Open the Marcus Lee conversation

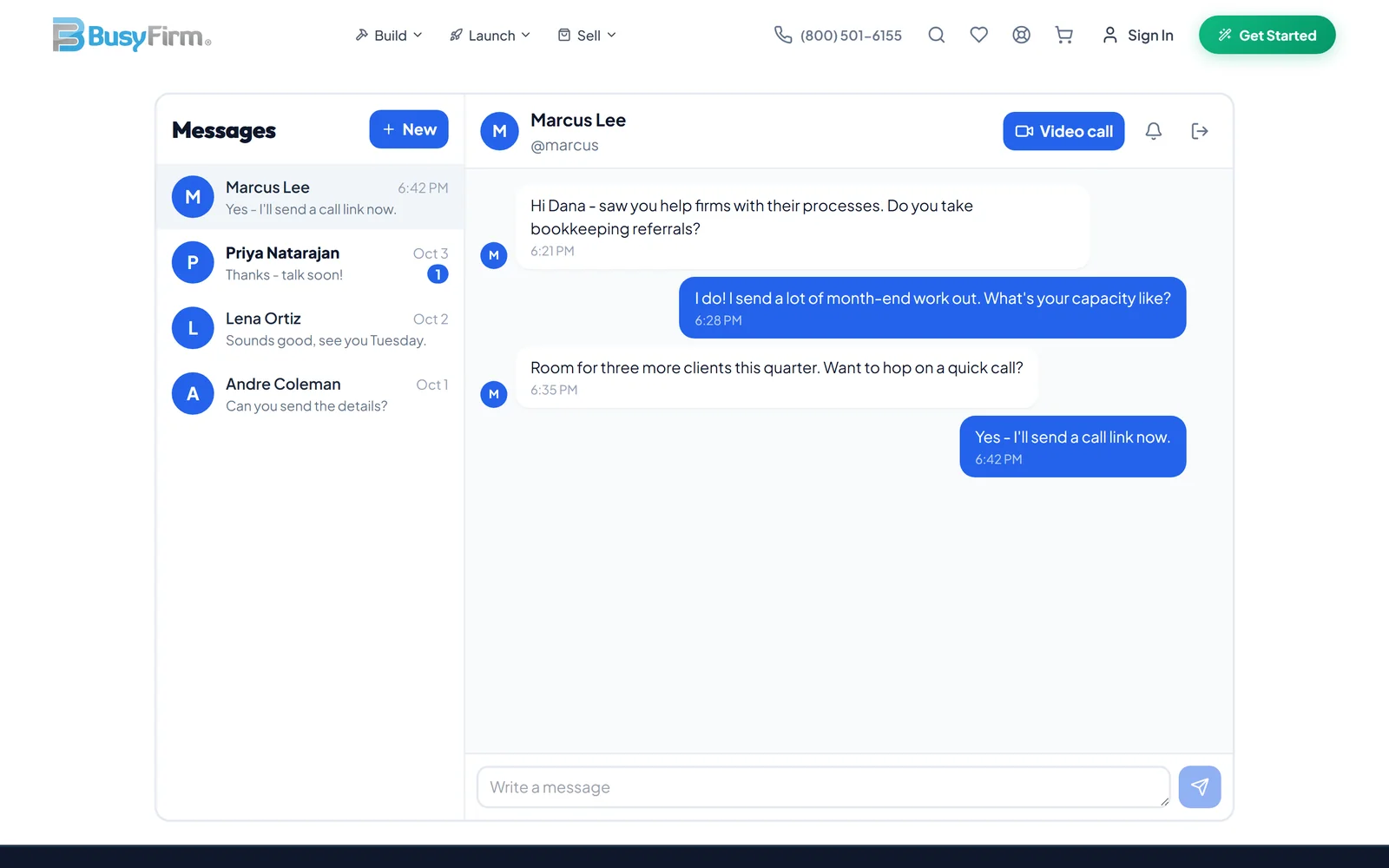[x=310, y=197]
